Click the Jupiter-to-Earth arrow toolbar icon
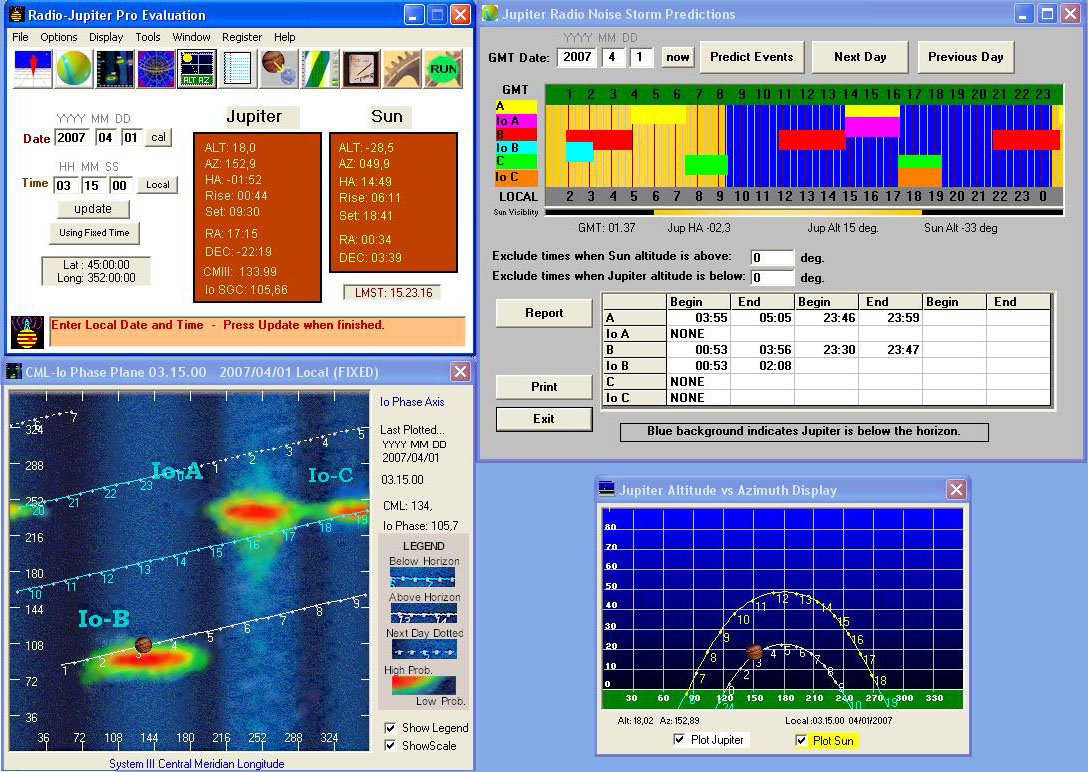This screenshot has height=772, width=1088. [x=279, y=69]
